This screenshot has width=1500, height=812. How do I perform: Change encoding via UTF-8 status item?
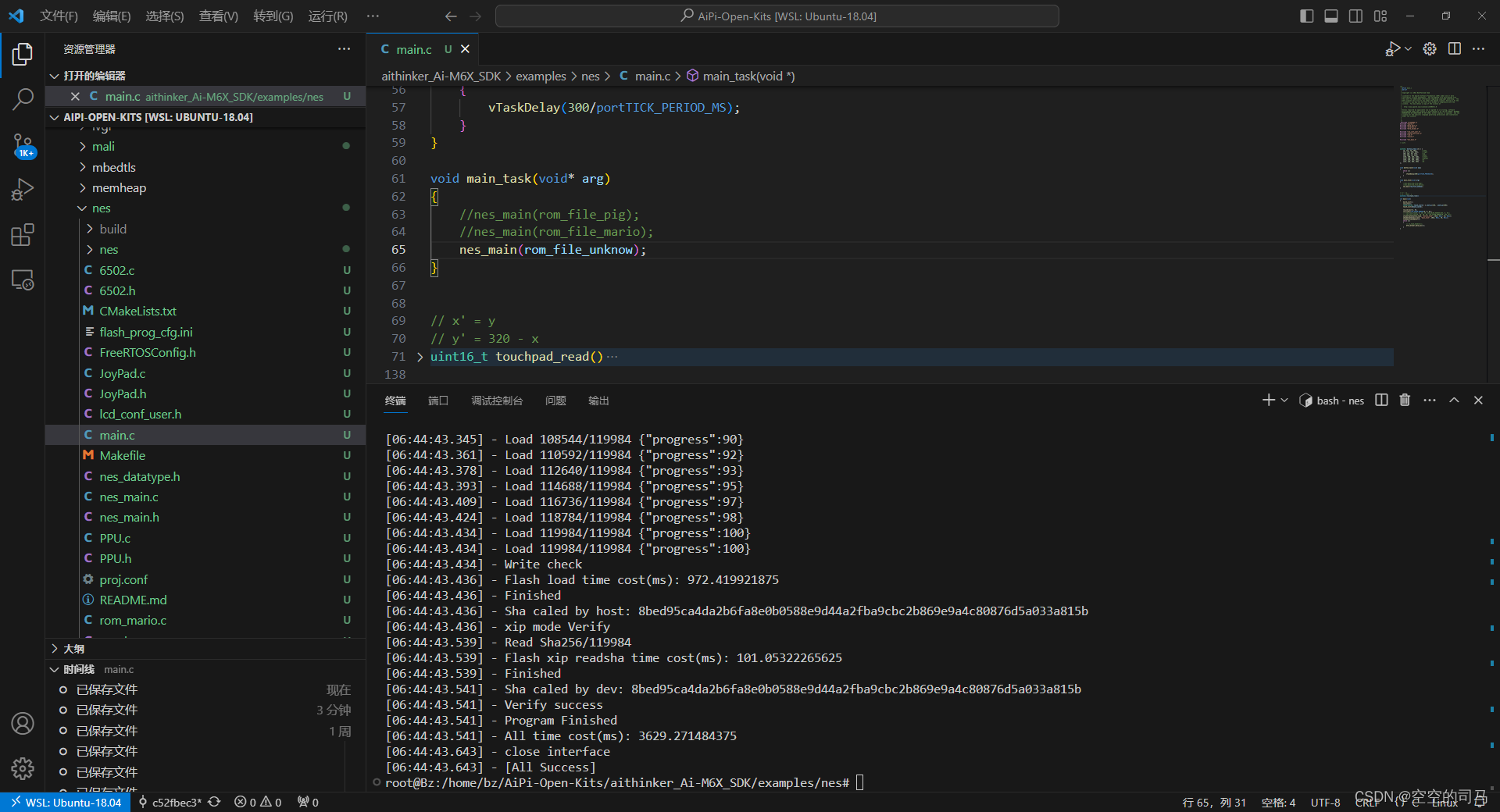(1325, 803)
